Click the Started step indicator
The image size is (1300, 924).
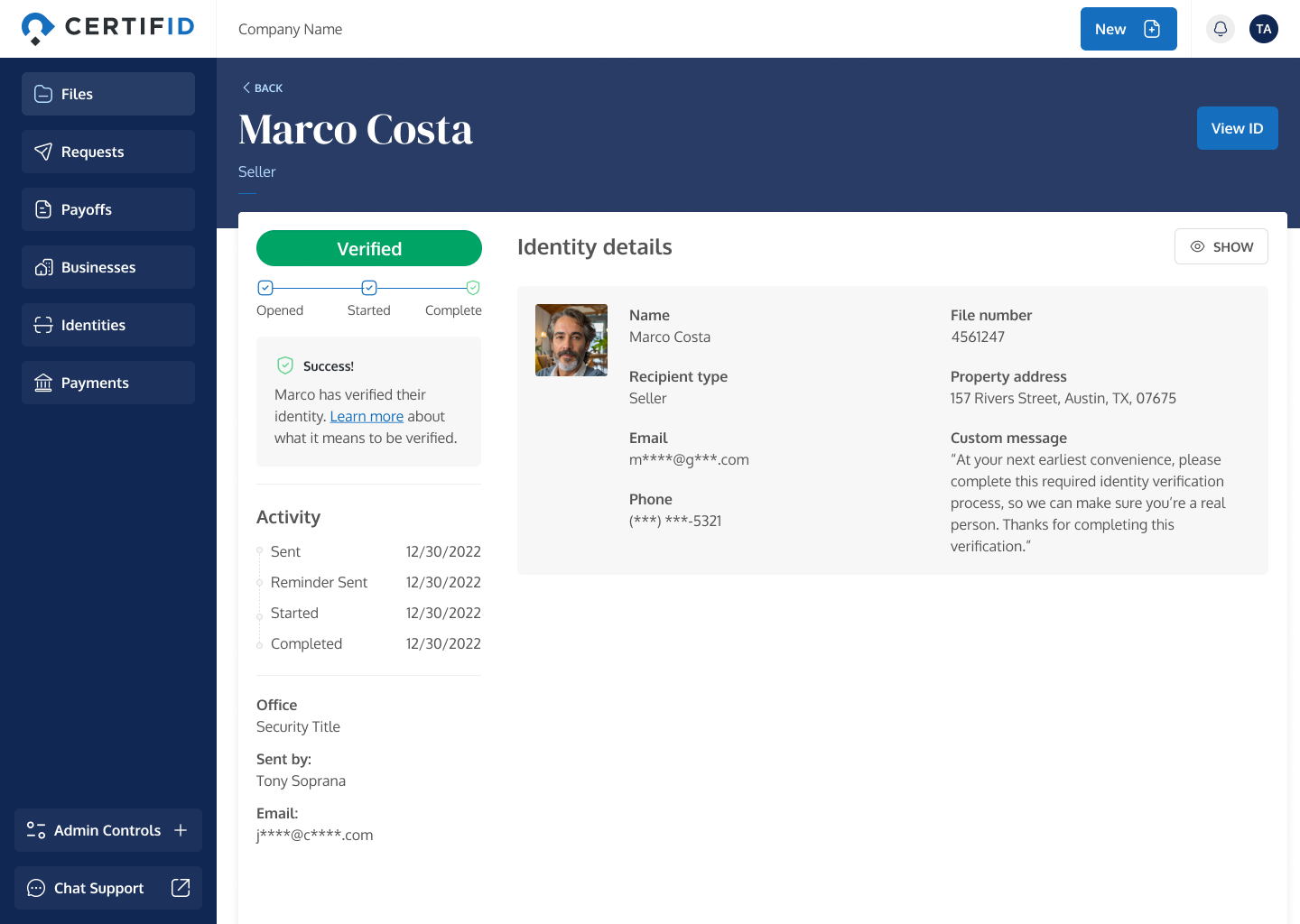pyautogui.click(x=368, y=287)
